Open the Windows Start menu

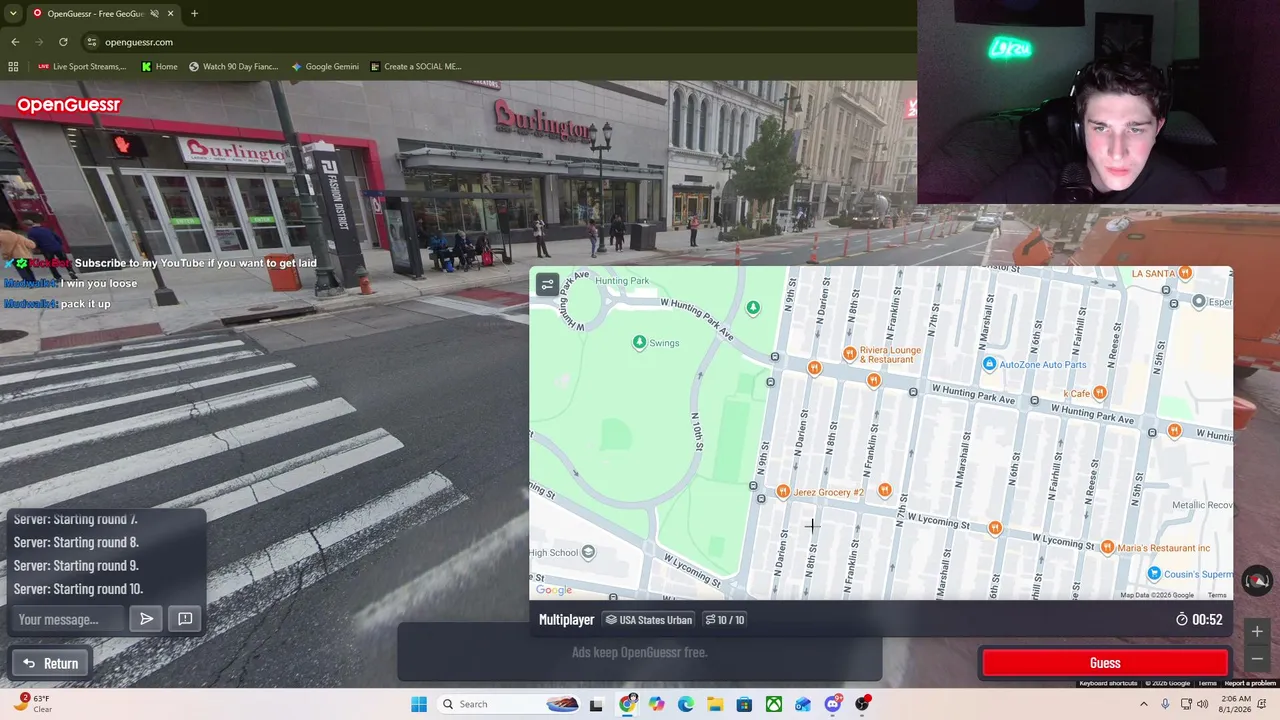coord(419,704)
